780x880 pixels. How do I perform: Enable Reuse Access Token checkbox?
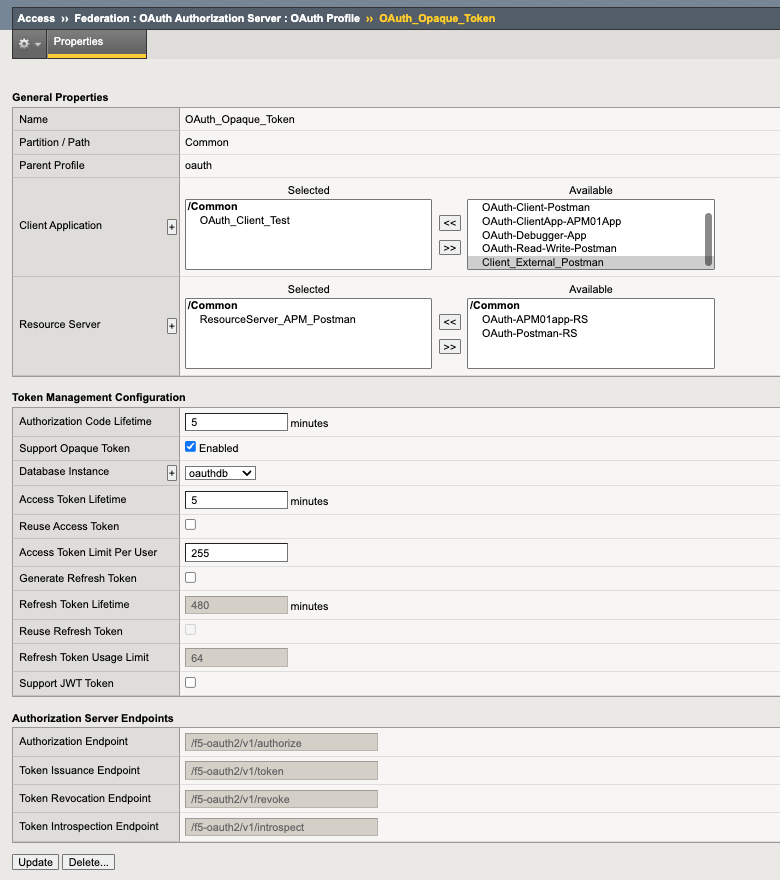[x=191, y=525]
